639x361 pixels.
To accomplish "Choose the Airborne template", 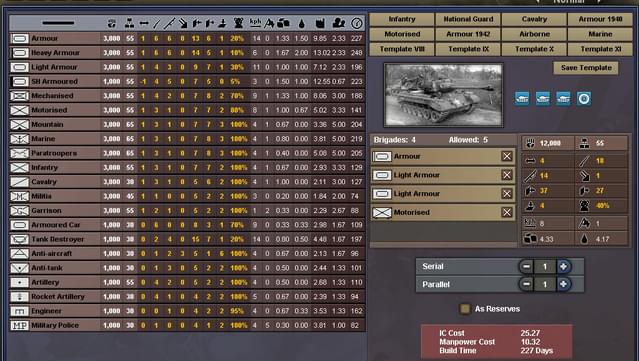I will tap(534, 34).
